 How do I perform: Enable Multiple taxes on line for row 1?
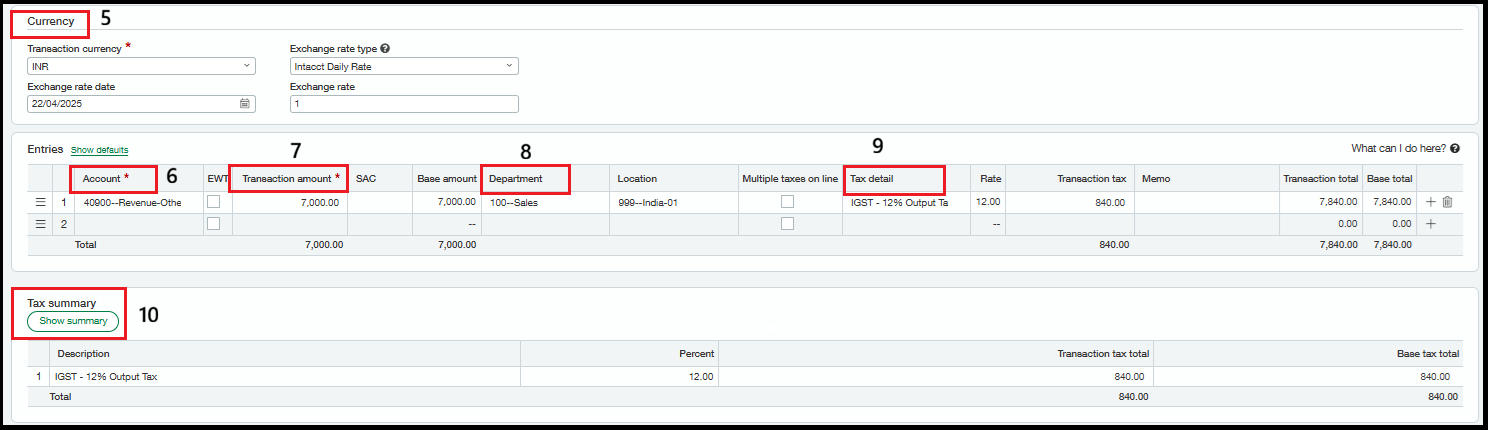pos(788,202)
